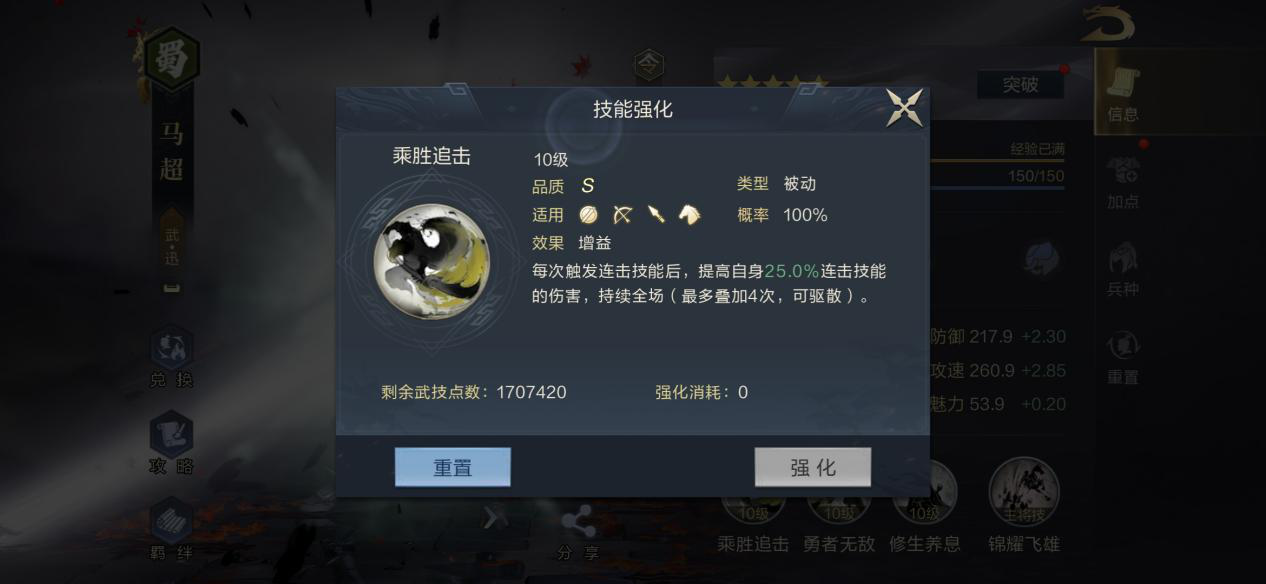Tap the 乘胜追击 skill orb icon

[431, 261]
